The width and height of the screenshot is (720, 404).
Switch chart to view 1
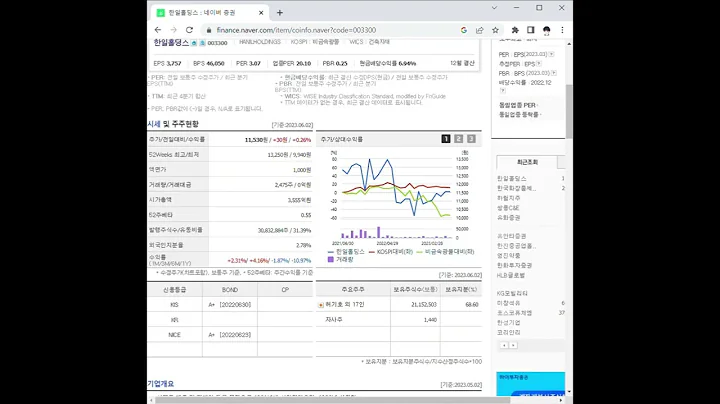tap(446, 139)
